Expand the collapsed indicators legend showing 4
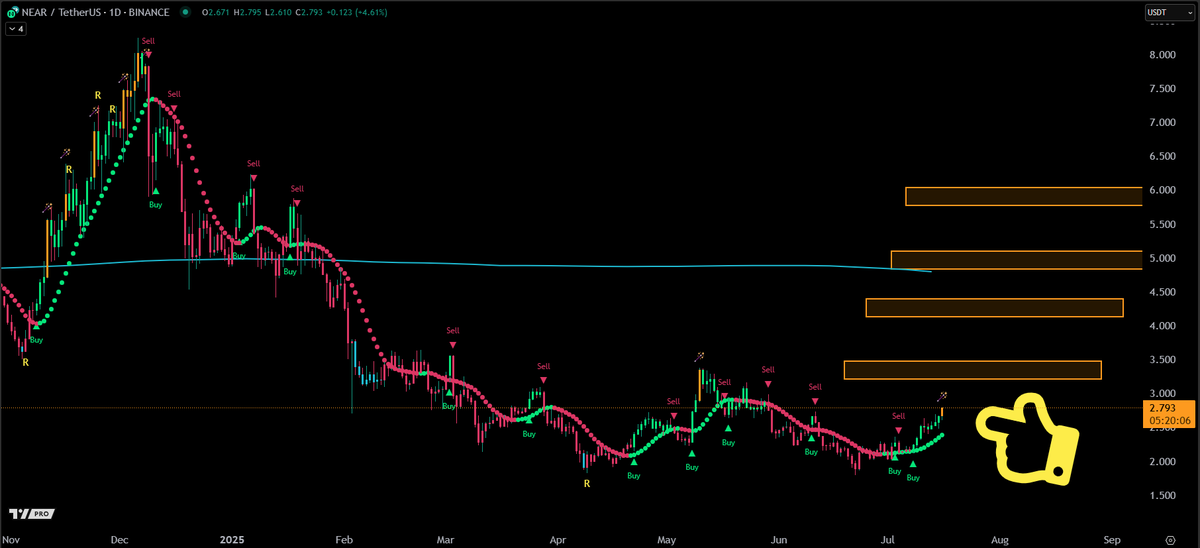The image size is (1200, 548). (16, 30)
